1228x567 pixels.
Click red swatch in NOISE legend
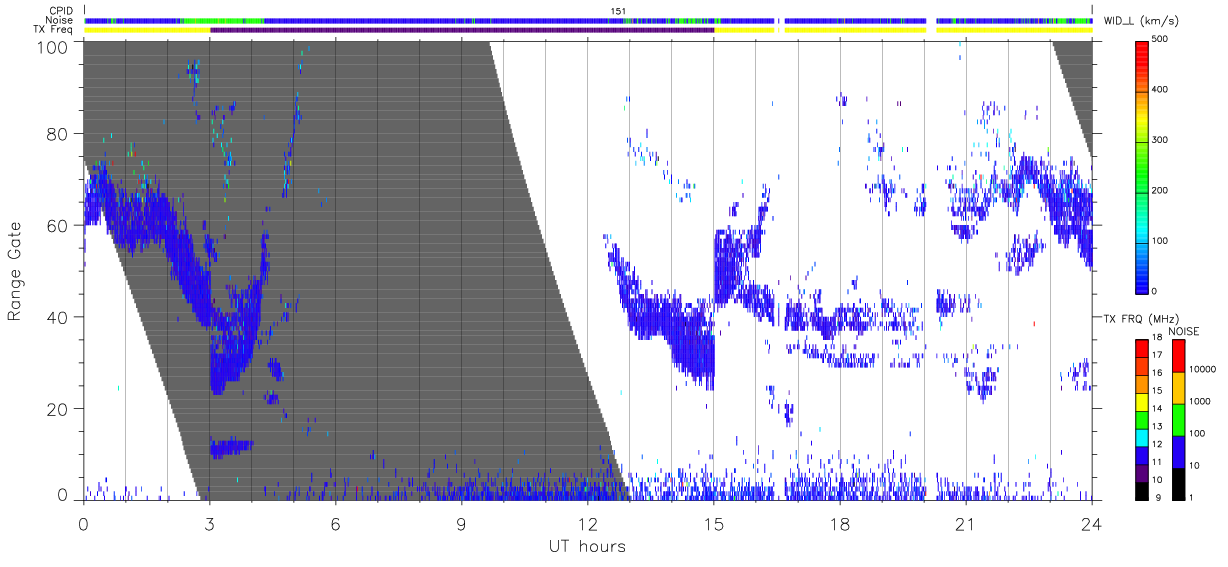1179,356
